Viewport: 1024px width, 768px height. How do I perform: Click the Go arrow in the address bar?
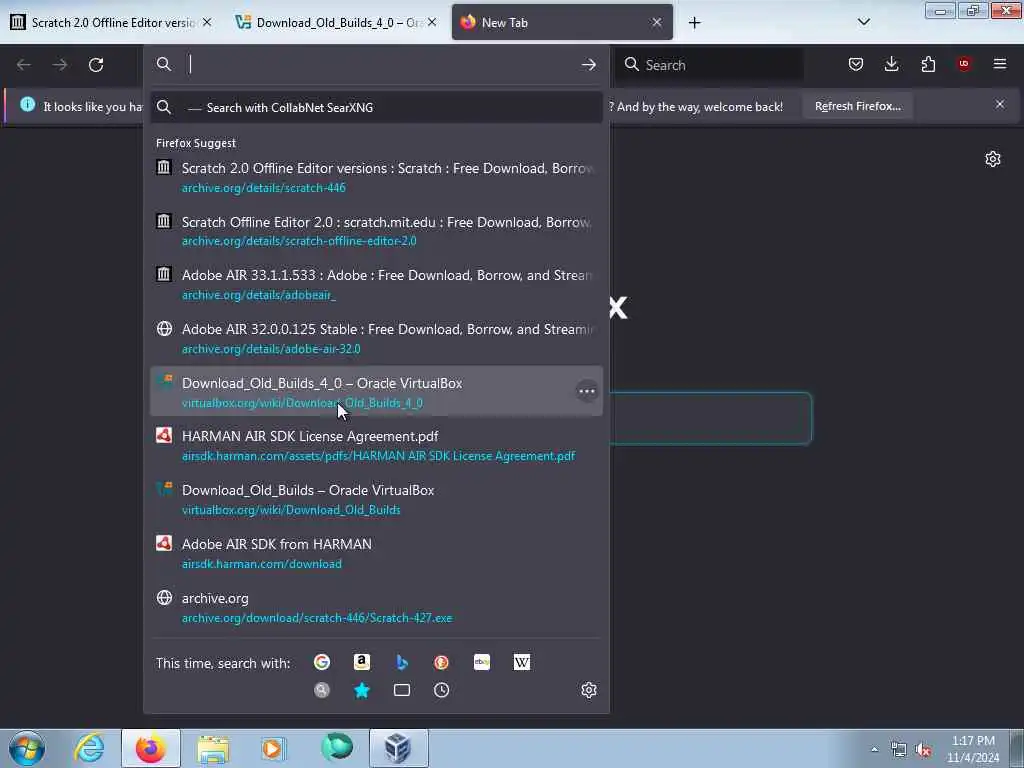[588, 65]
